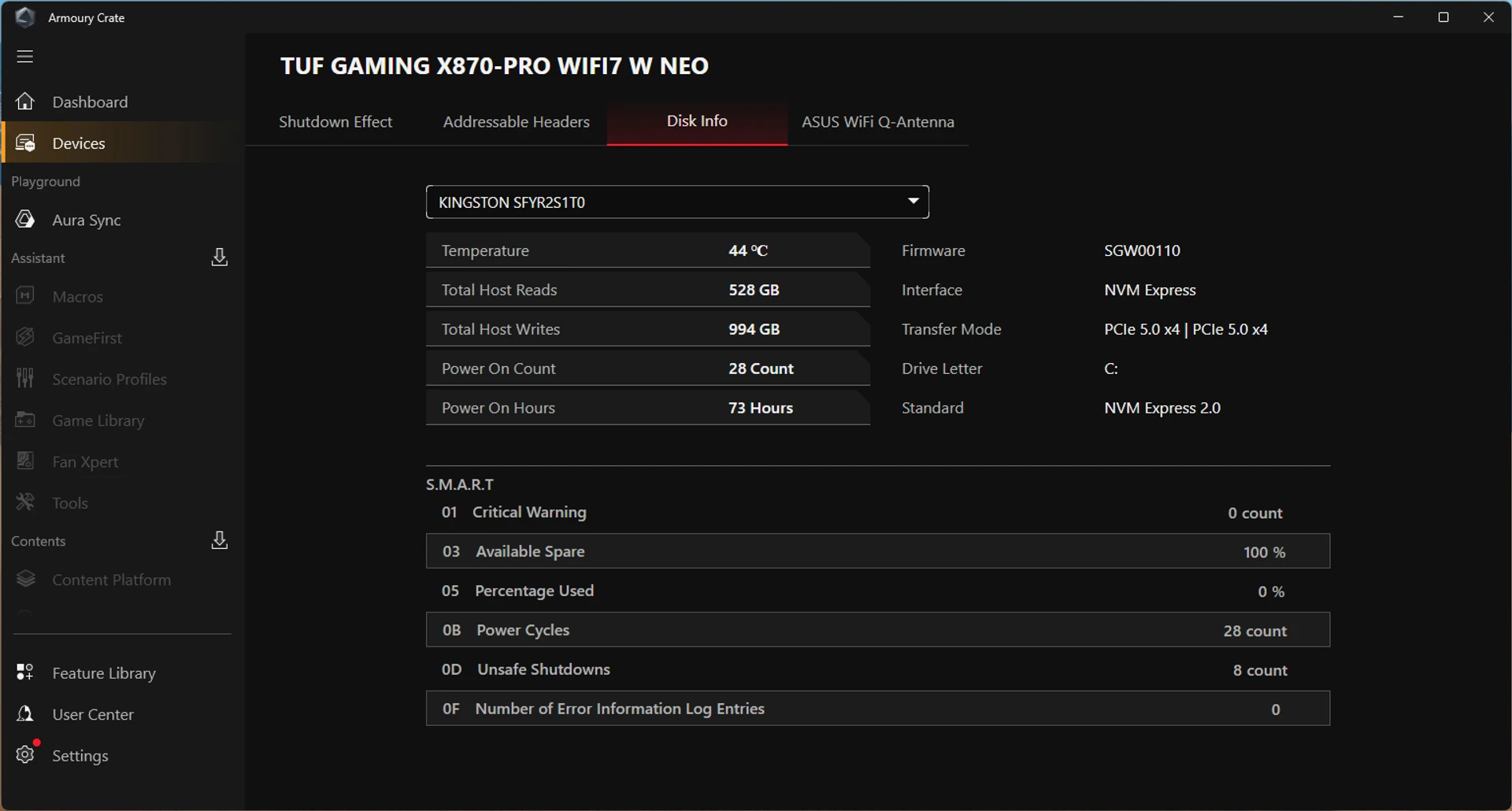Toggle the hamburger menu icon
Image resolution: width=1512 pixels, height=811 pixels.
(25, 56)
